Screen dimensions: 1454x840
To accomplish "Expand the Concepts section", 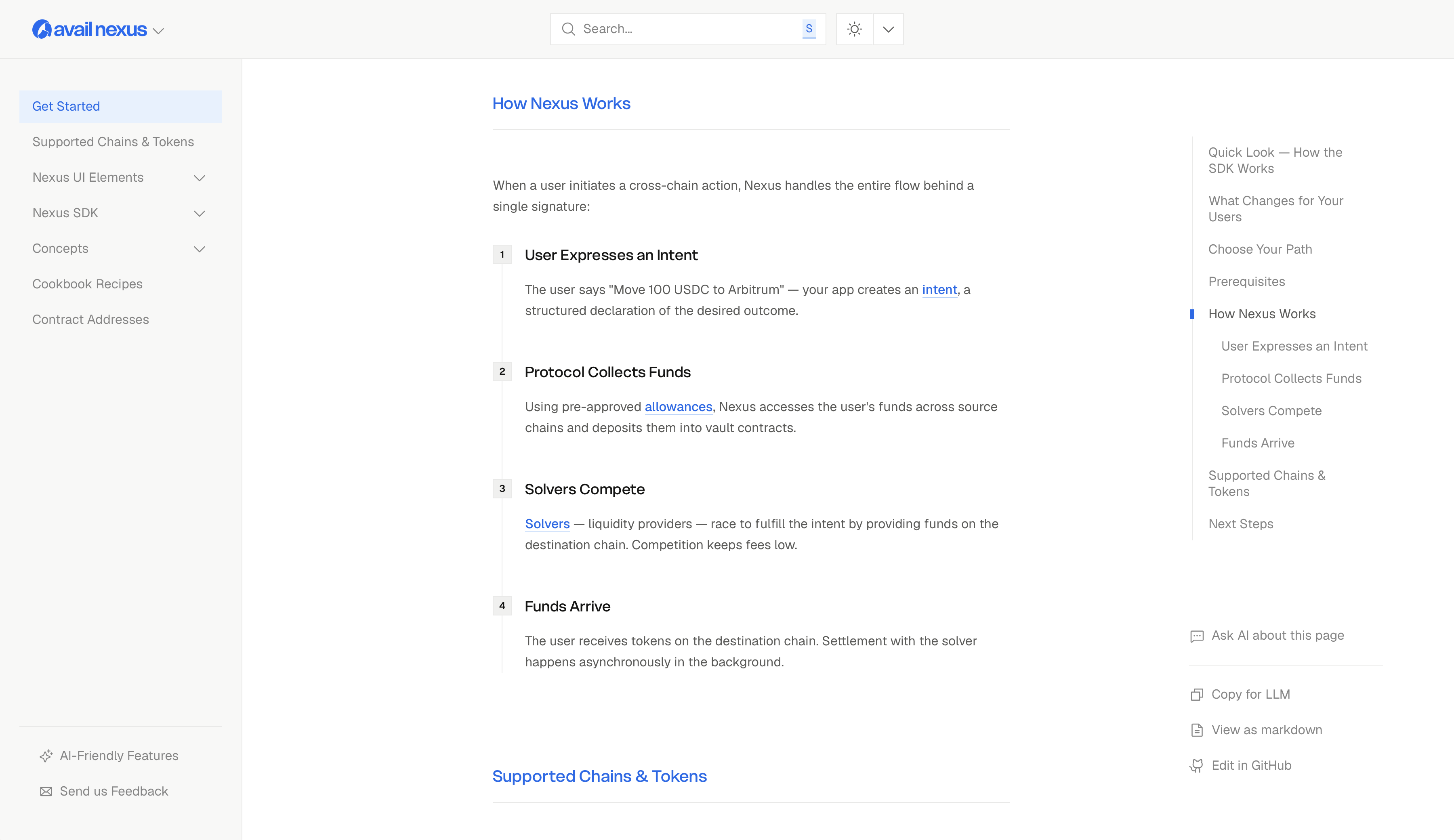I will 200,249.
